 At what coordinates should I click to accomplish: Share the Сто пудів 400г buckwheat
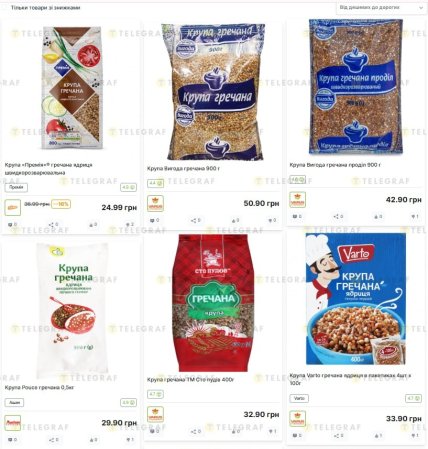(196, 431)
